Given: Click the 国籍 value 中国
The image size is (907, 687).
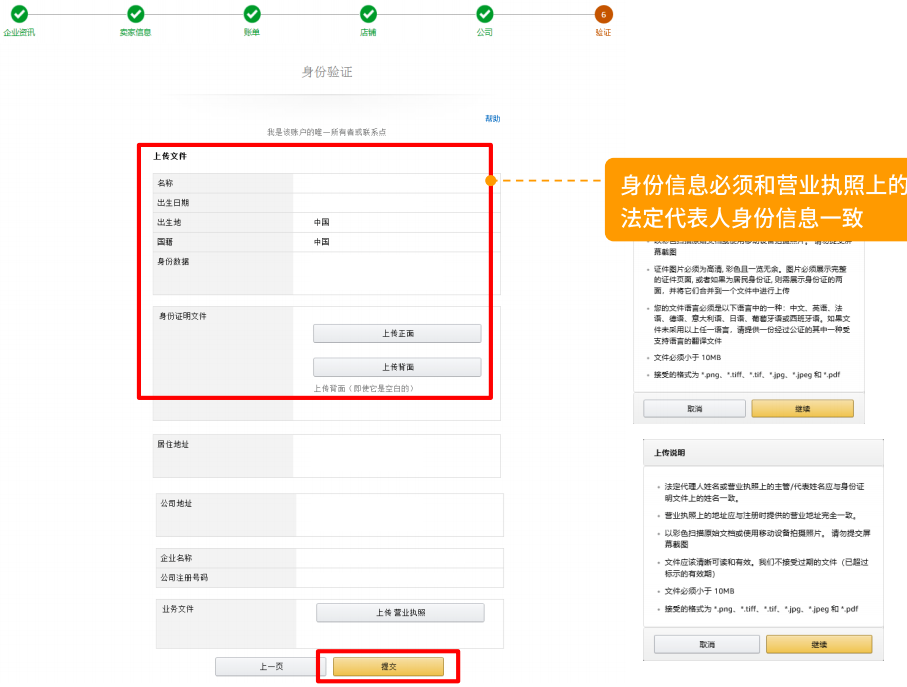Looking at the screenshot, I should tap(322, 242).
